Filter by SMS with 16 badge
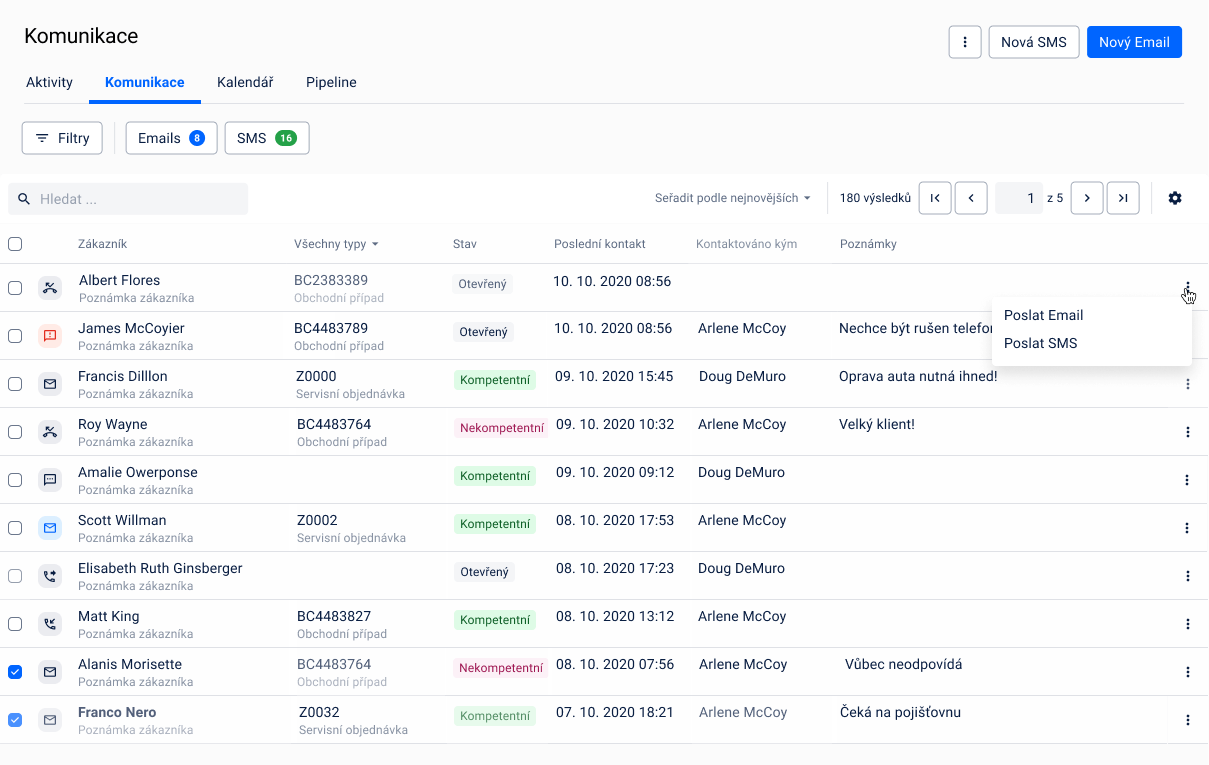The width and height of the screenshot is (1209, 765). (x=267, y=138)
